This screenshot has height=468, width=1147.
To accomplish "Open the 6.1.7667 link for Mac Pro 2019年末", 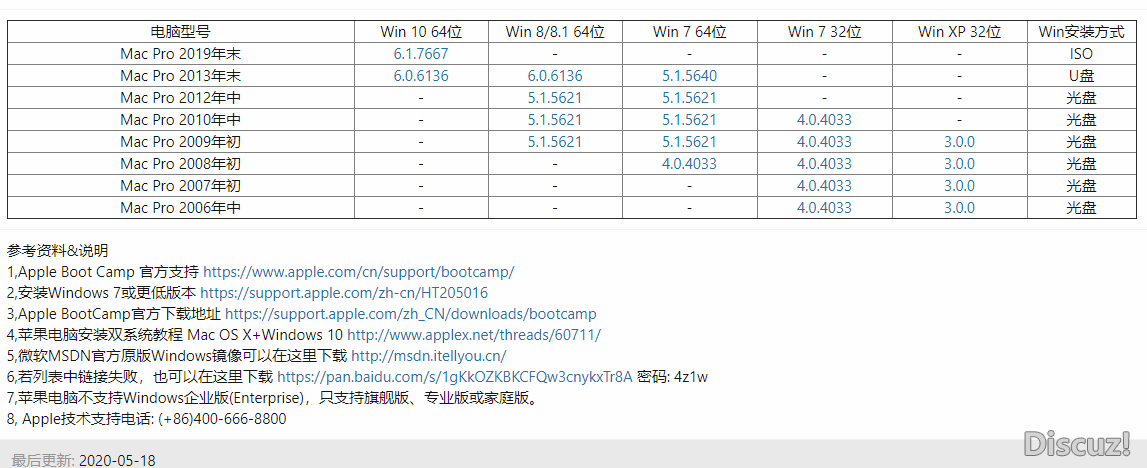I will [421, 54].
